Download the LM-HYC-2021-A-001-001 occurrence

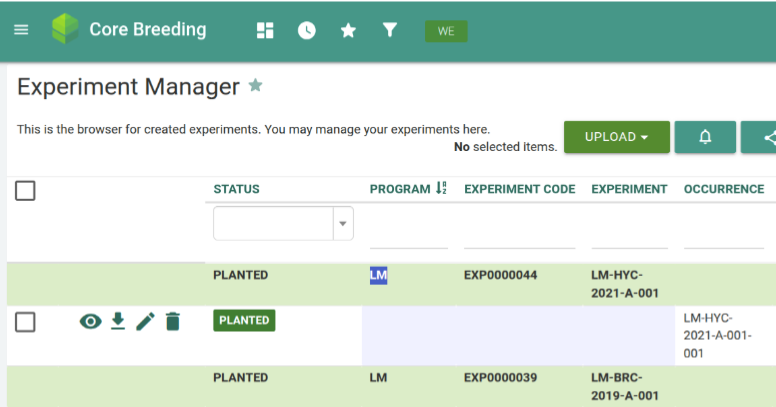tap(118, 321)
